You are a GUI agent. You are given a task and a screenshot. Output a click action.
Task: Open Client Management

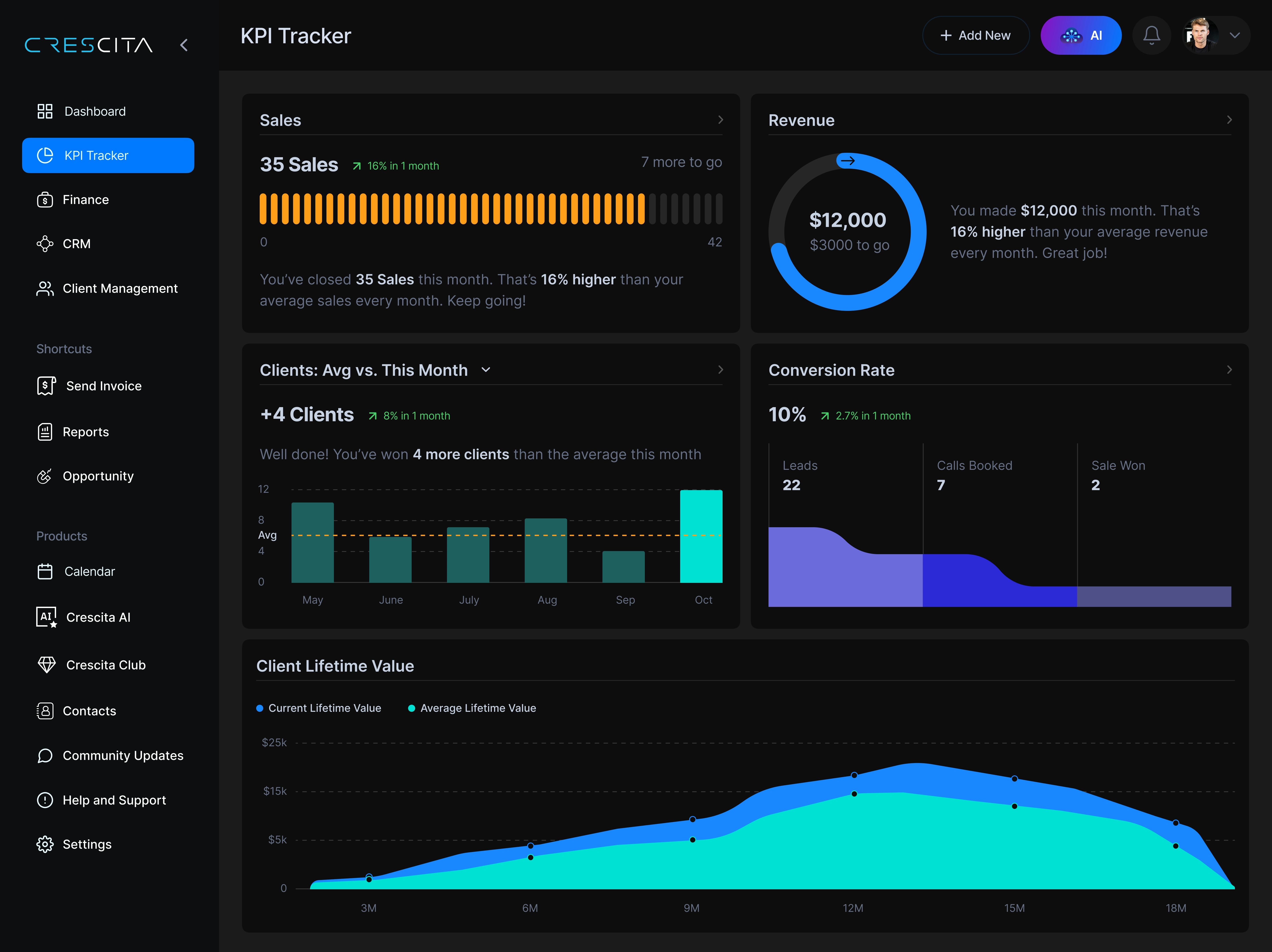pos(120,288)
